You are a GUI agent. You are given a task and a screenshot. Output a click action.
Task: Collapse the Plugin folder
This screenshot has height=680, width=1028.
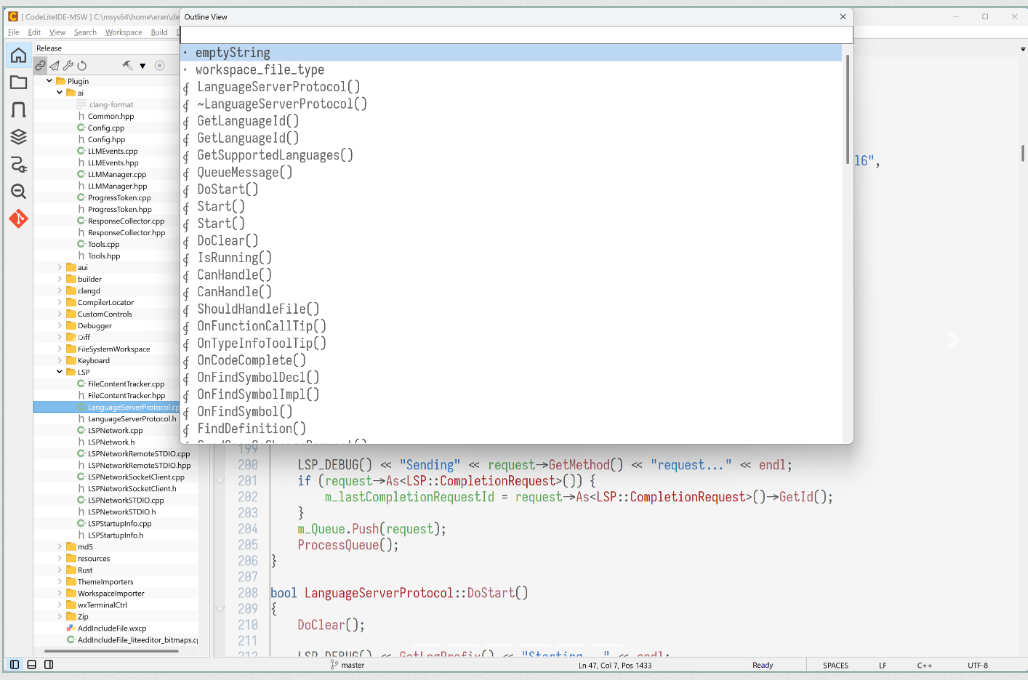tap(49, 81)
